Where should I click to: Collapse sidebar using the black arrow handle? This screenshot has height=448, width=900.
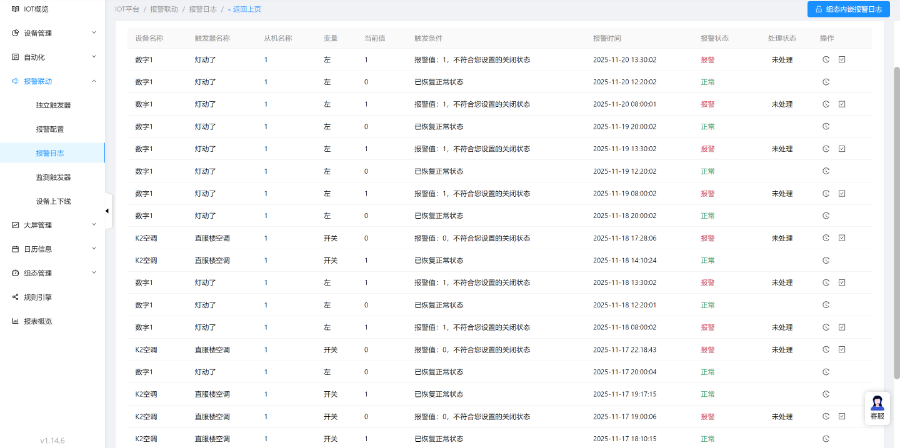pos(107,210)
